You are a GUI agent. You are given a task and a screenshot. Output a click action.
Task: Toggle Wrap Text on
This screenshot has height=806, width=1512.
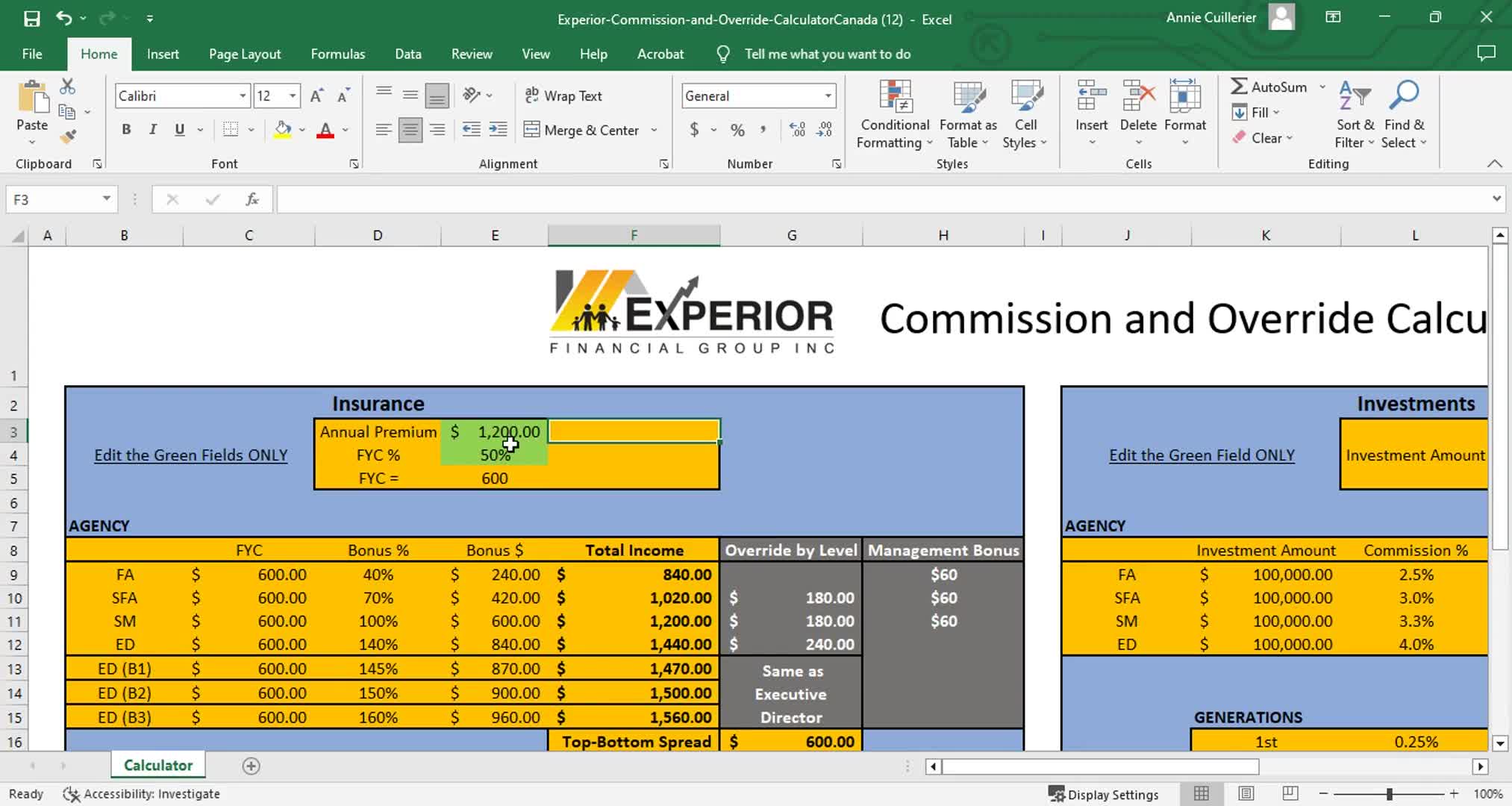point(563,96)
